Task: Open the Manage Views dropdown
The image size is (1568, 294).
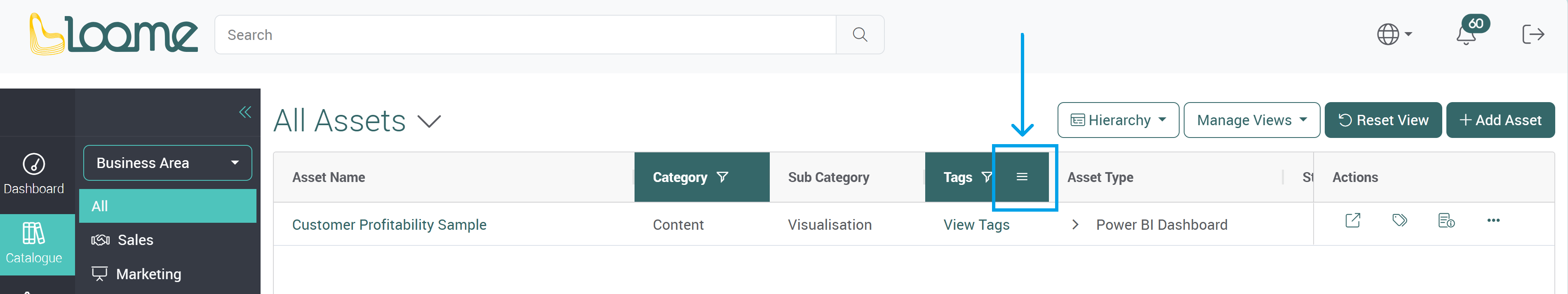Action: 1251,120
